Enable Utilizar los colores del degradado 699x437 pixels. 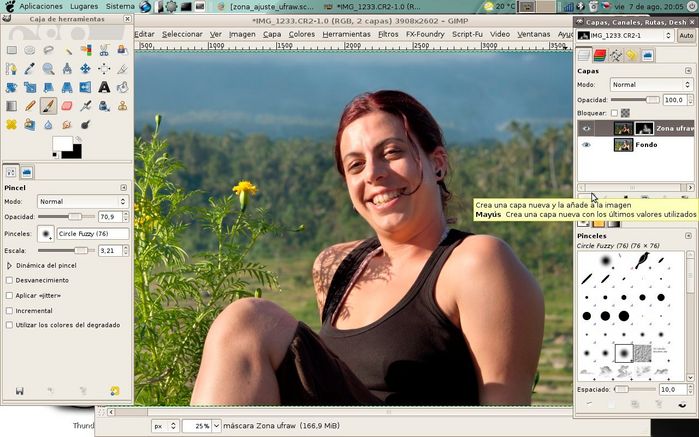[x=9, y=325]
